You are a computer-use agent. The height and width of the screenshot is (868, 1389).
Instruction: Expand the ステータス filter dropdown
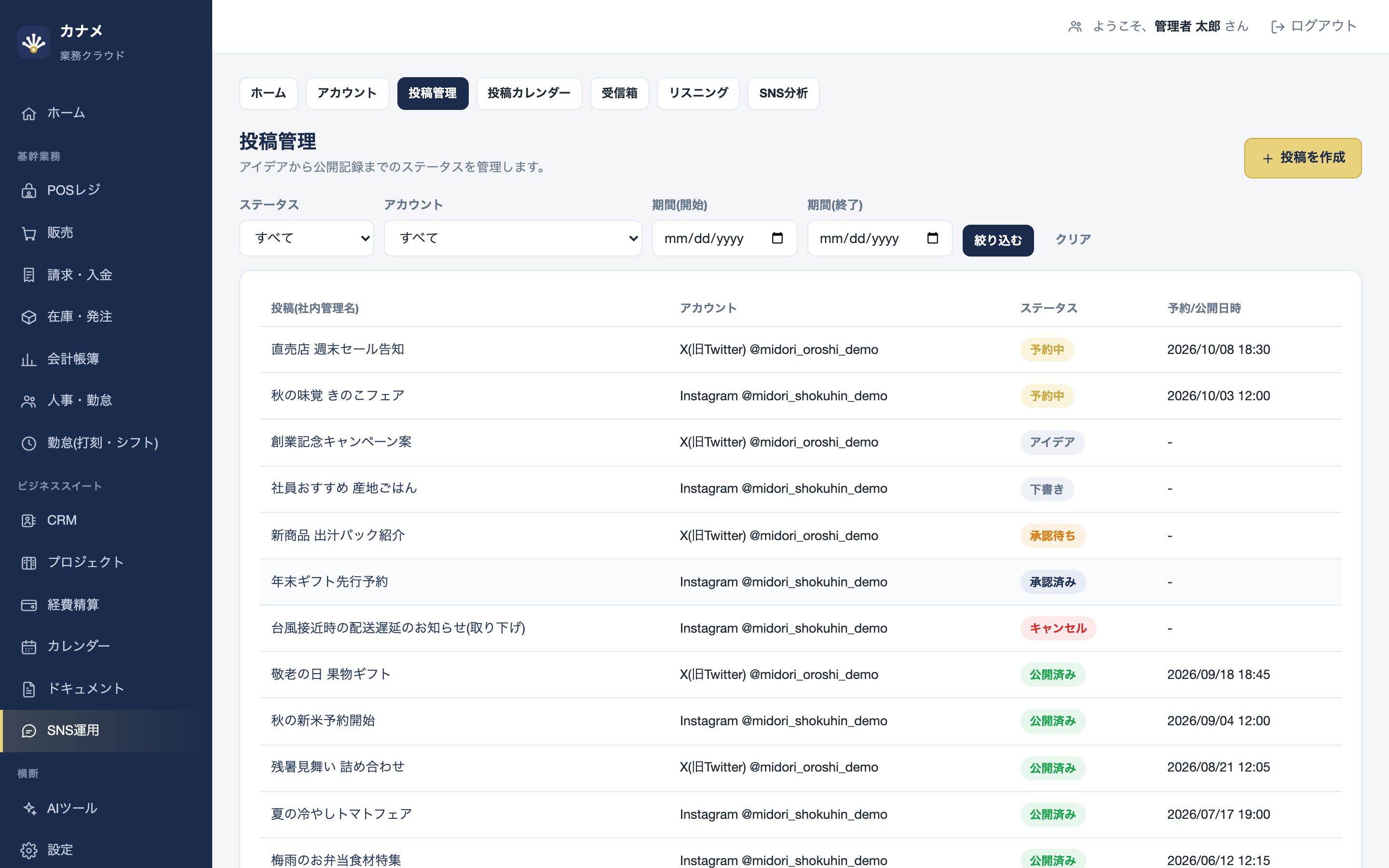tap(307, 238)
